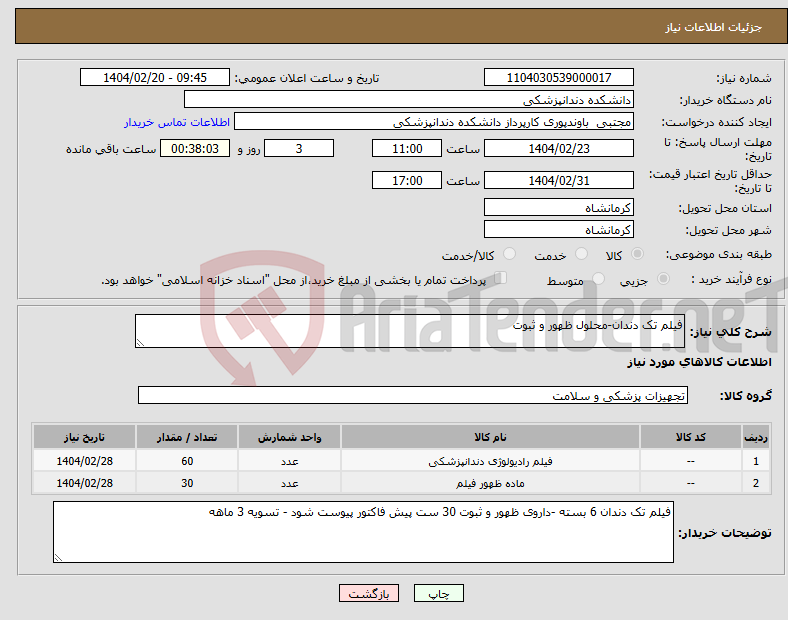788x620 pixels.
Task: Click the delivery city field کرمانشاه
Action: pos(558,229)
